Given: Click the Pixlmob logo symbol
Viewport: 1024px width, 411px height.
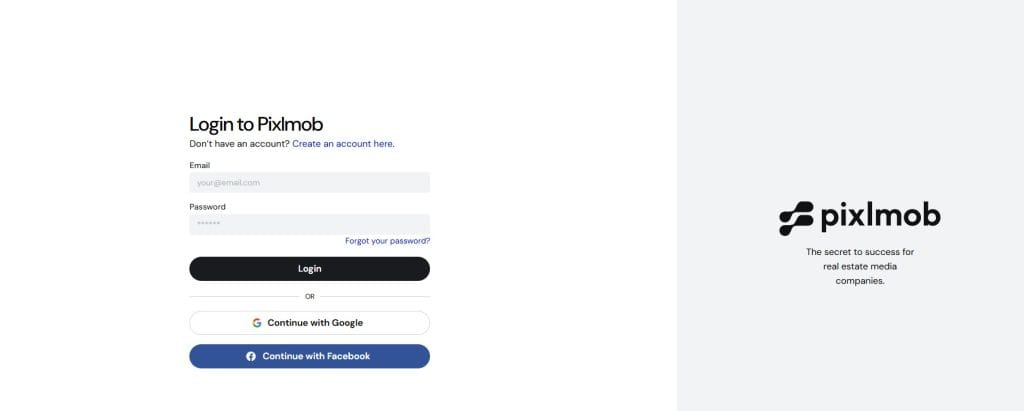Looking at the screenshot, I should point(796,218).
